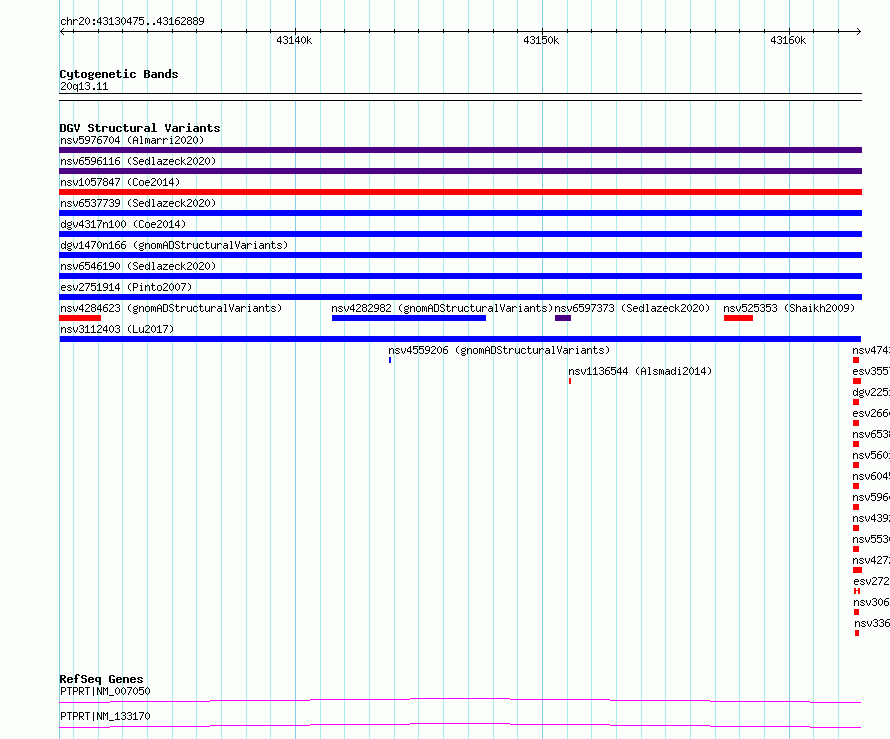890x739 pixels.
Task: Click nsv4559206 (gnomADStructuralVariants) label
Action: point(499,350)
